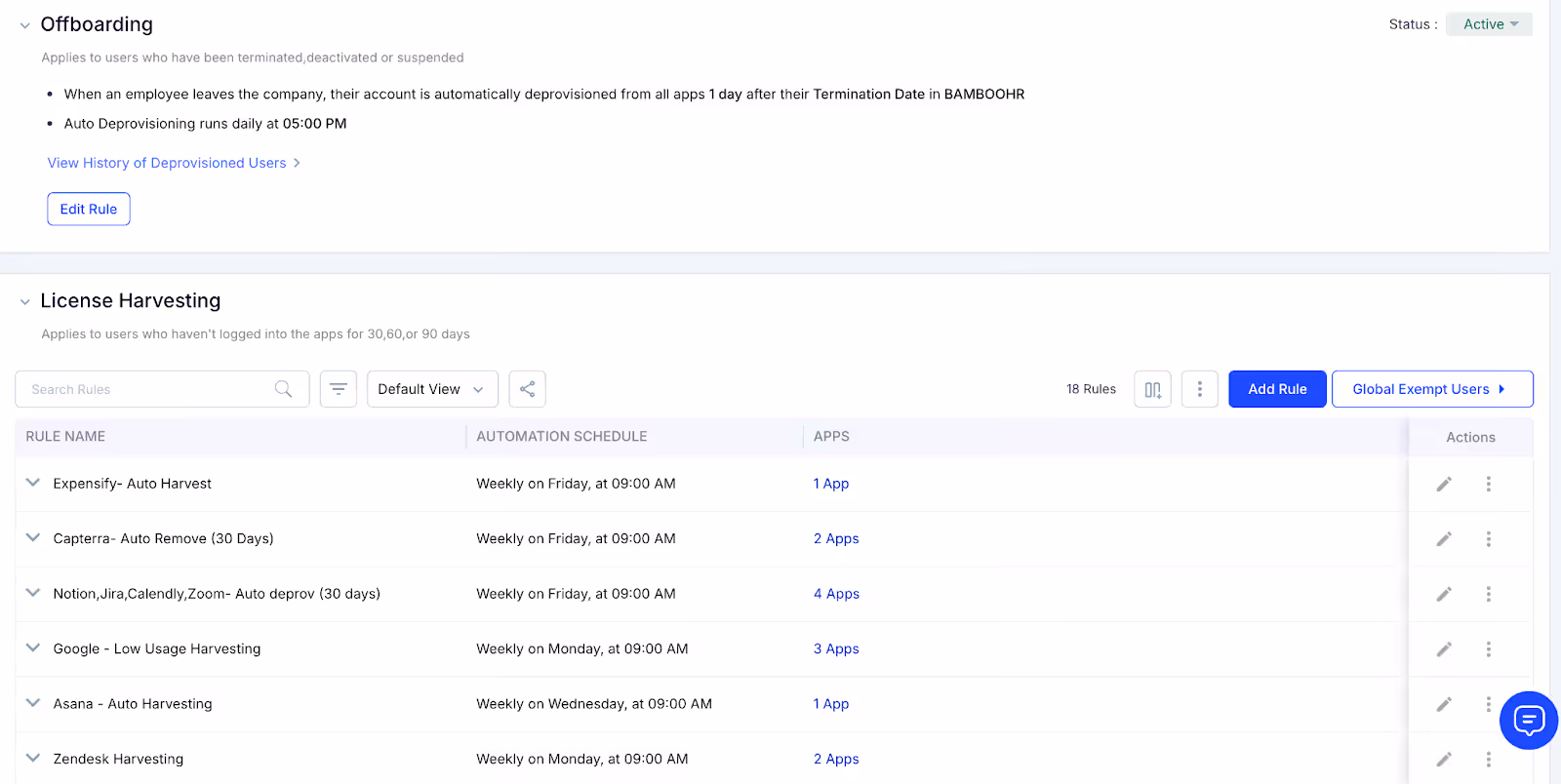
Task: Expand the Capterra- Auto Remove row
Action: [33, 537]
